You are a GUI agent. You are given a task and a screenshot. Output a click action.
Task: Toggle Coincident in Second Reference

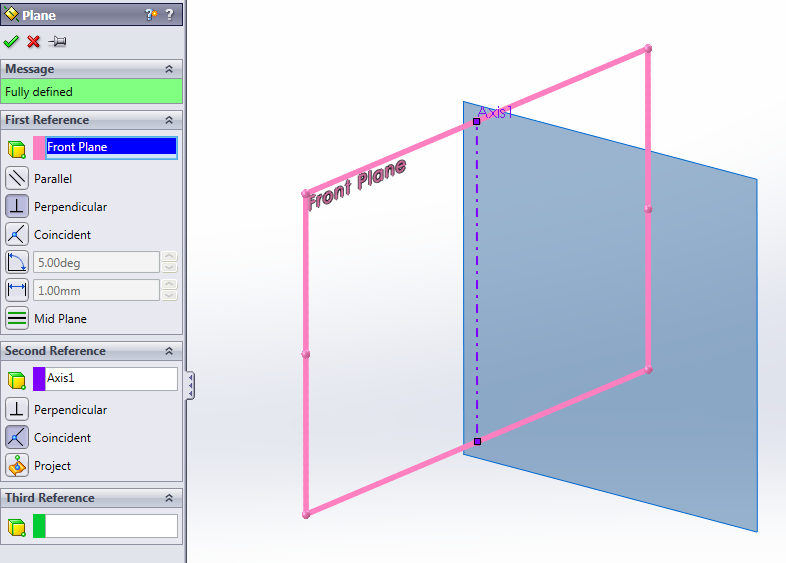coord(17,438)
